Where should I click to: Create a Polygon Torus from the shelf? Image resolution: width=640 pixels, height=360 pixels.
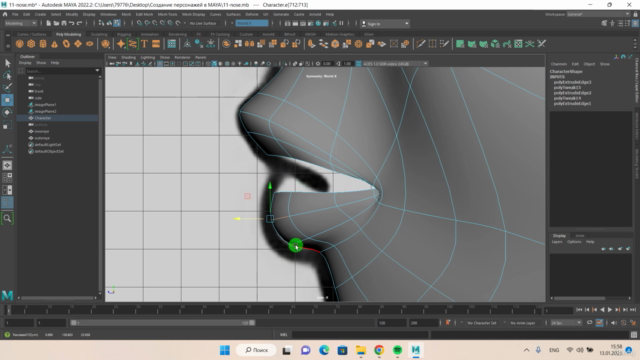point(66,44)
